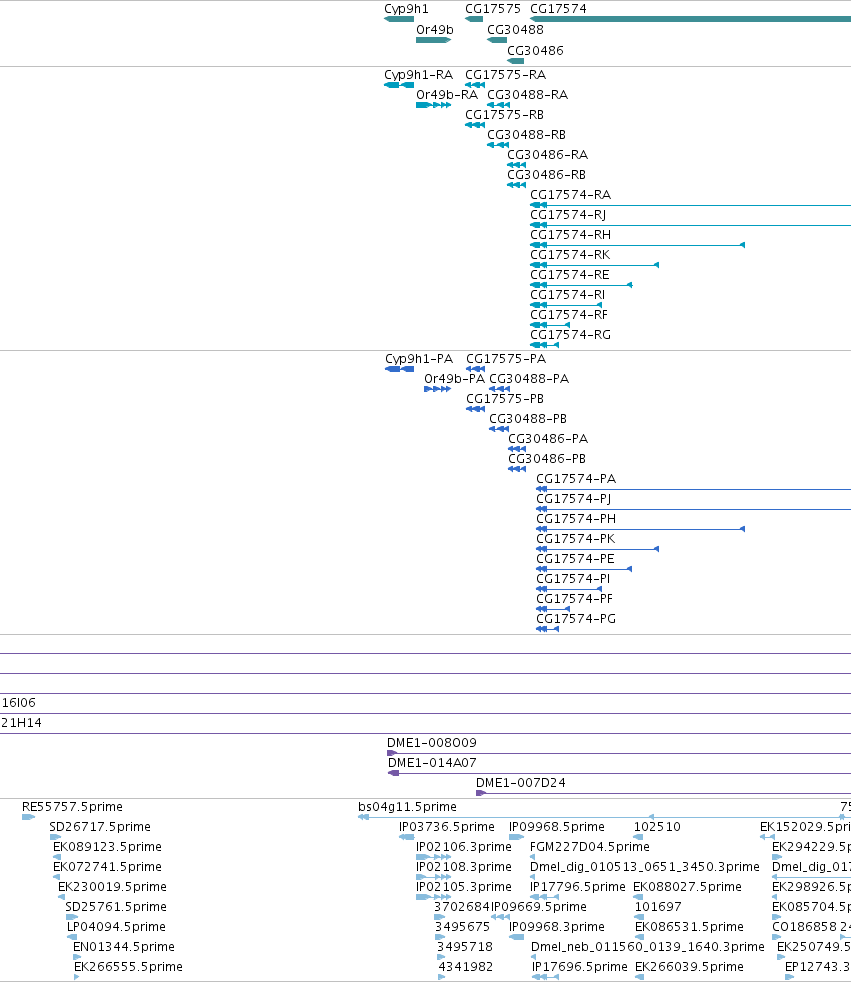Select transcript CG30488-RB
This screenshot has width=851, height=982.
click(x=498, y=145)
